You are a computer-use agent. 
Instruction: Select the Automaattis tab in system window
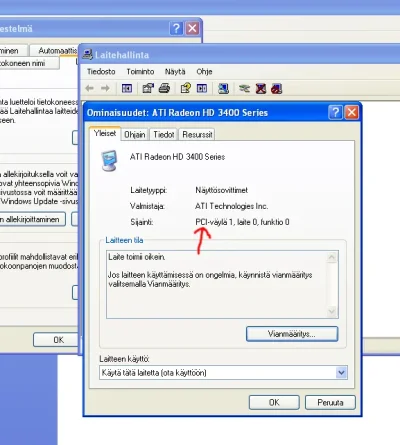coord(54,51)
